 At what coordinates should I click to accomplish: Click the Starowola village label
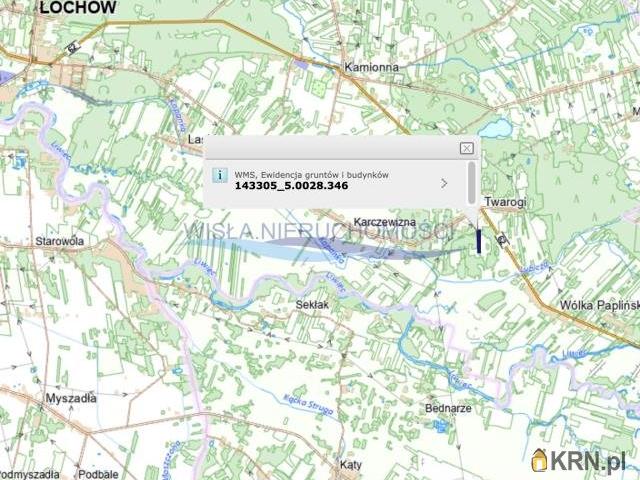(x=60, y=241)
